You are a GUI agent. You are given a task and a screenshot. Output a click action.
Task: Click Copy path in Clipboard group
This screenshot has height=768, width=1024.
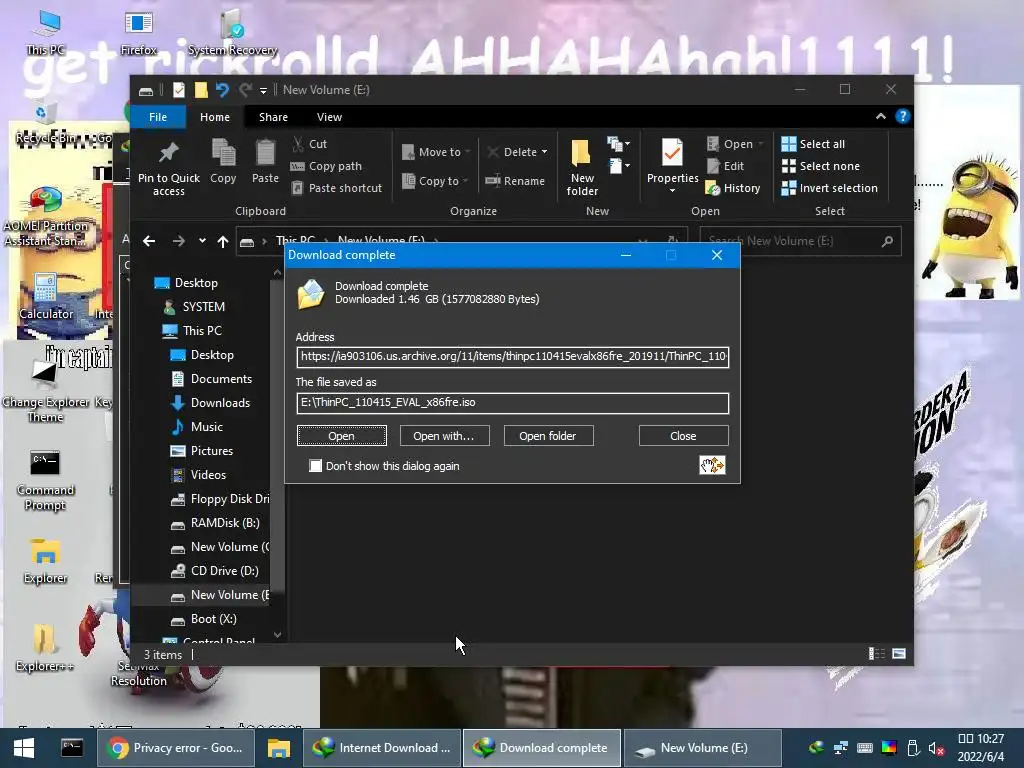[x=326, y=166]
